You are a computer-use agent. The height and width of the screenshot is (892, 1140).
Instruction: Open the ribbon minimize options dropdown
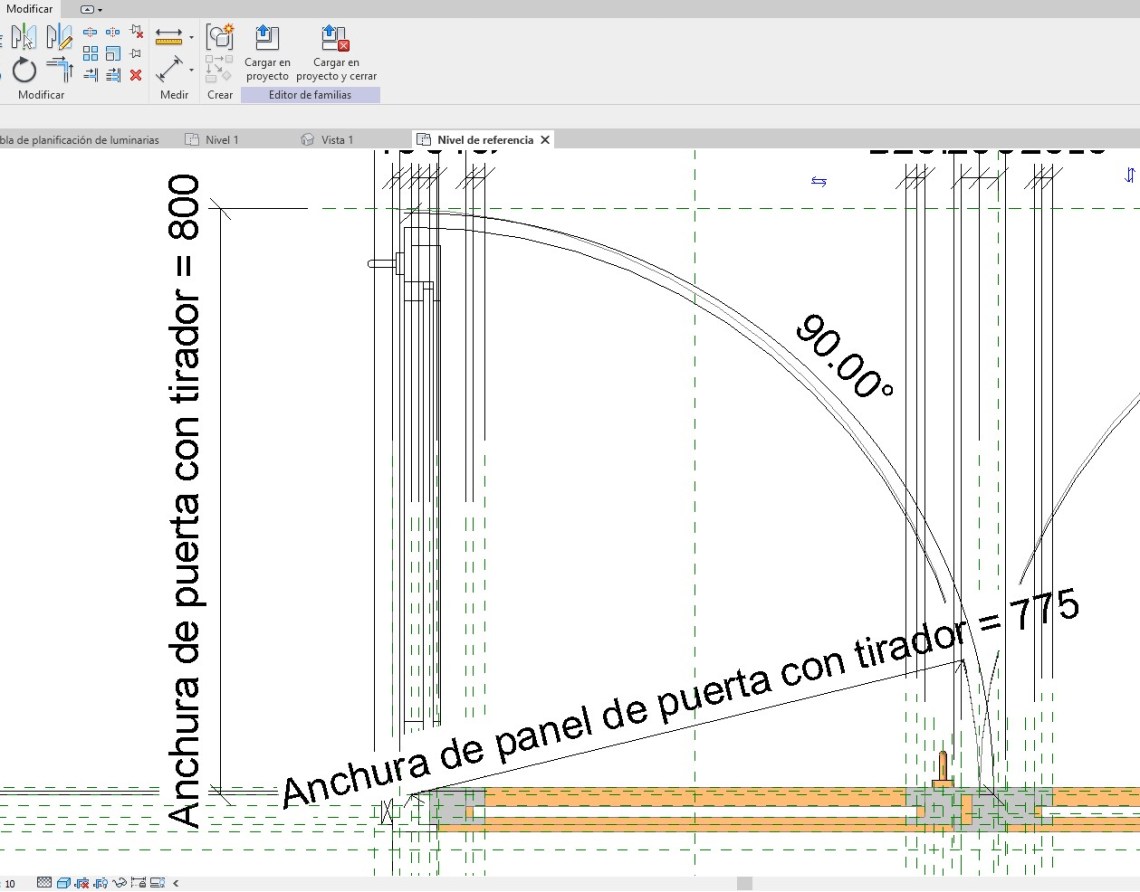pyautogui.click(x=92, y=8)
